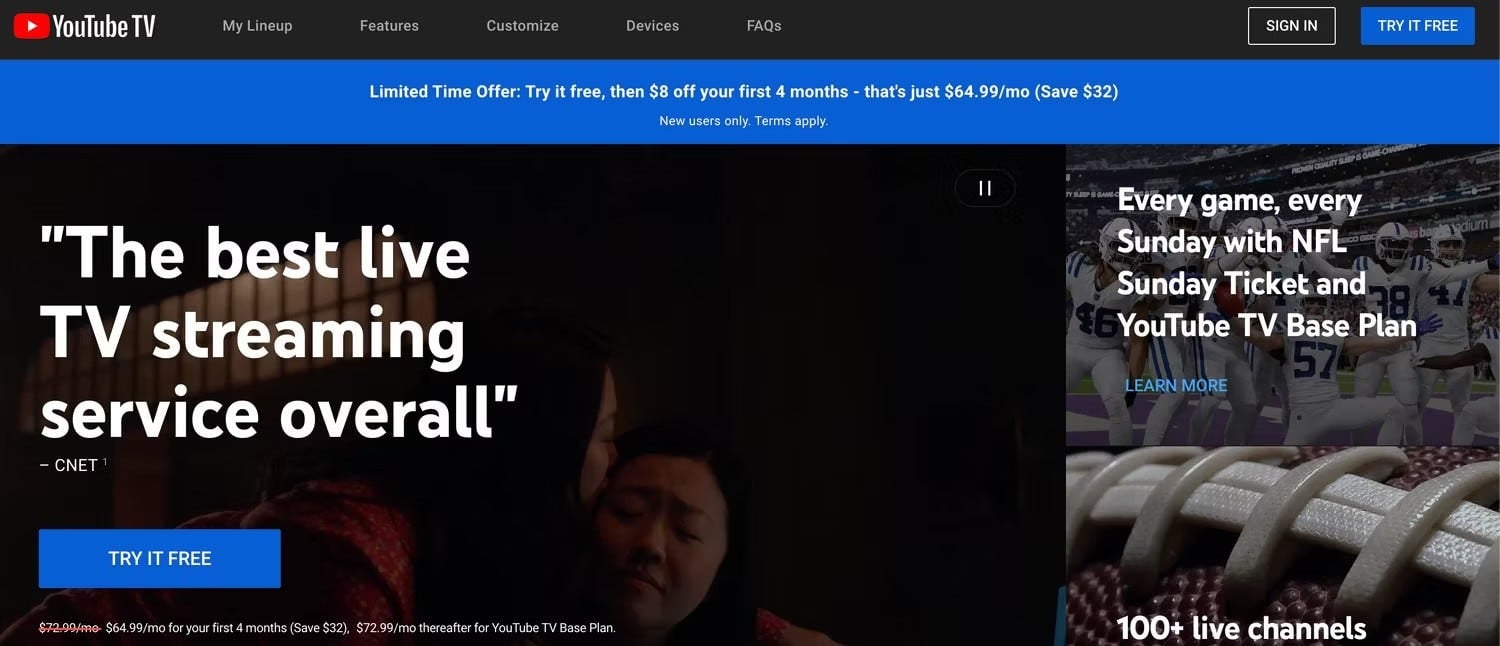Open the FAQs menu item

(x=764, y=26)
